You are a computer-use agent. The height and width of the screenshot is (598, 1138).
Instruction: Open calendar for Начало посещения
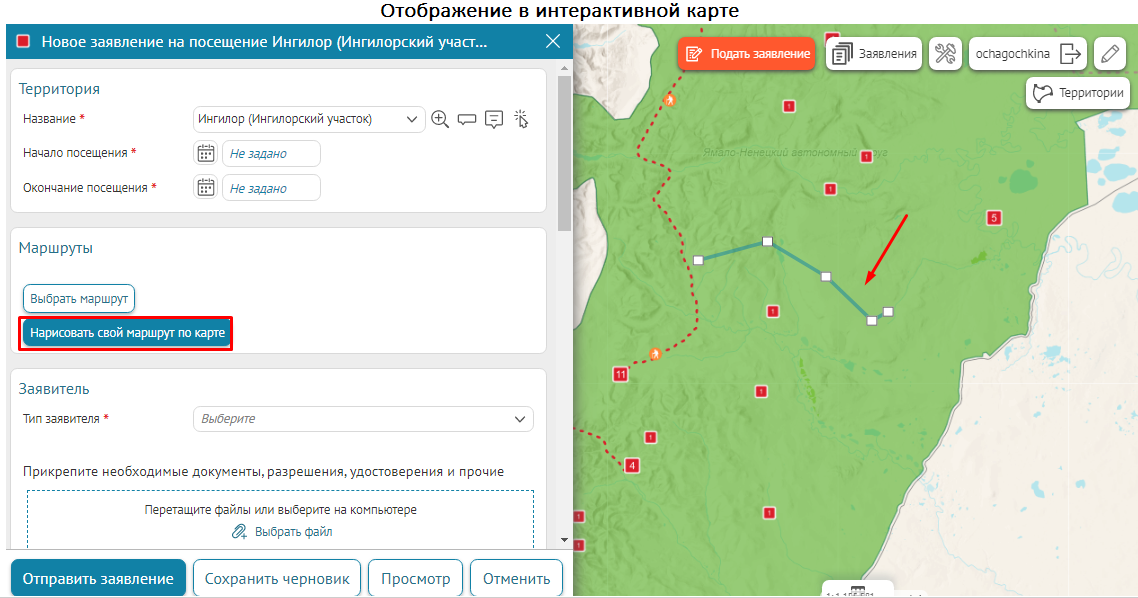click(x=206, y=153)
